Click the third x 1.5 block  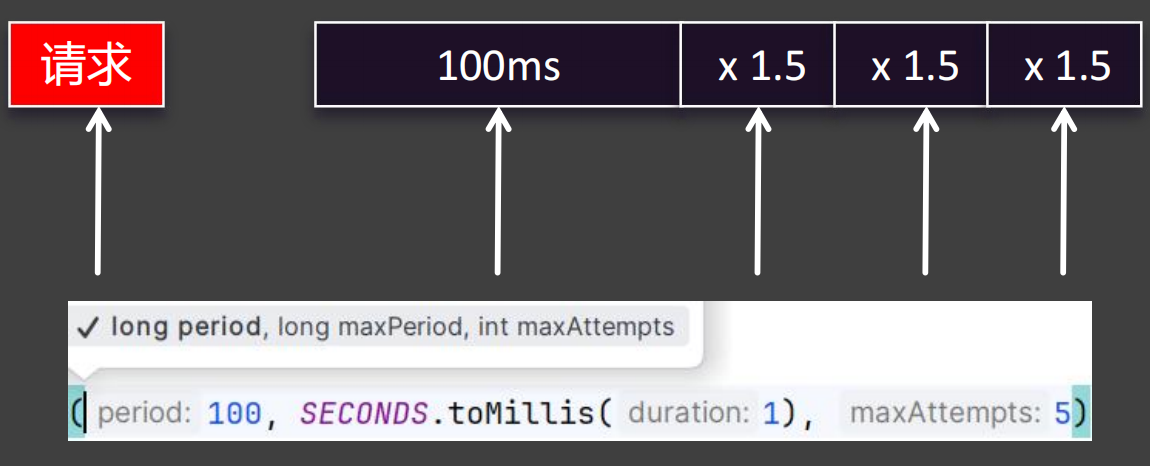(1064, 65)
